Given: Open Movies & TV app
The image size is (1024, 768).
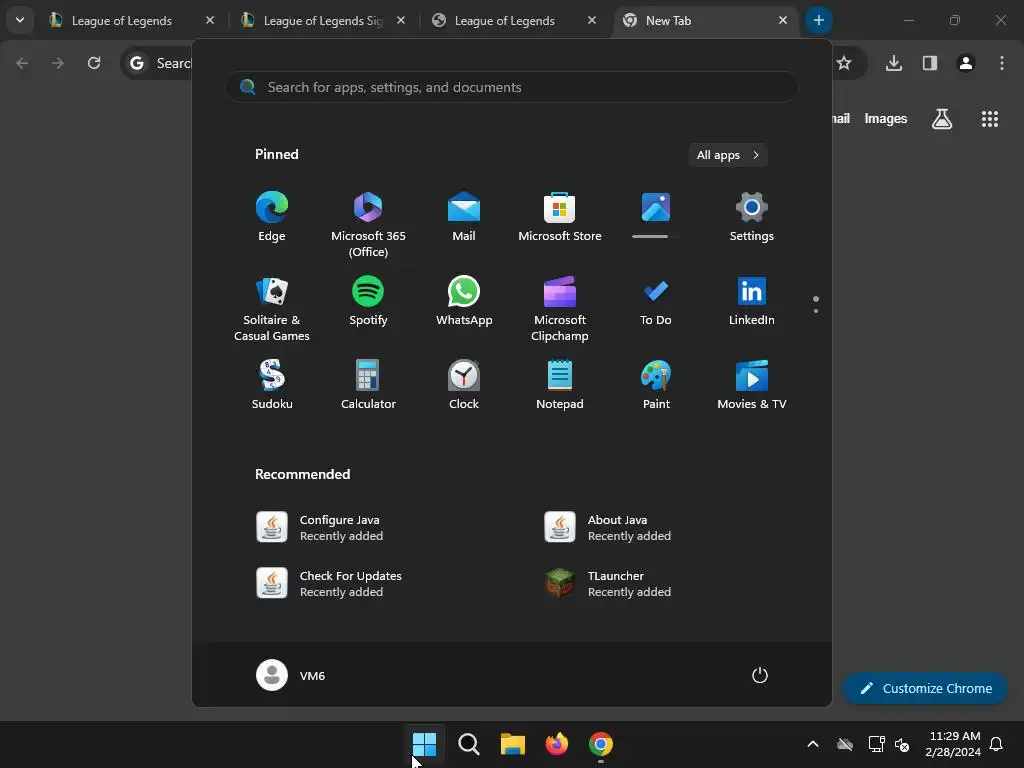Looking at the screenshot, I should (x=752, y=385).
